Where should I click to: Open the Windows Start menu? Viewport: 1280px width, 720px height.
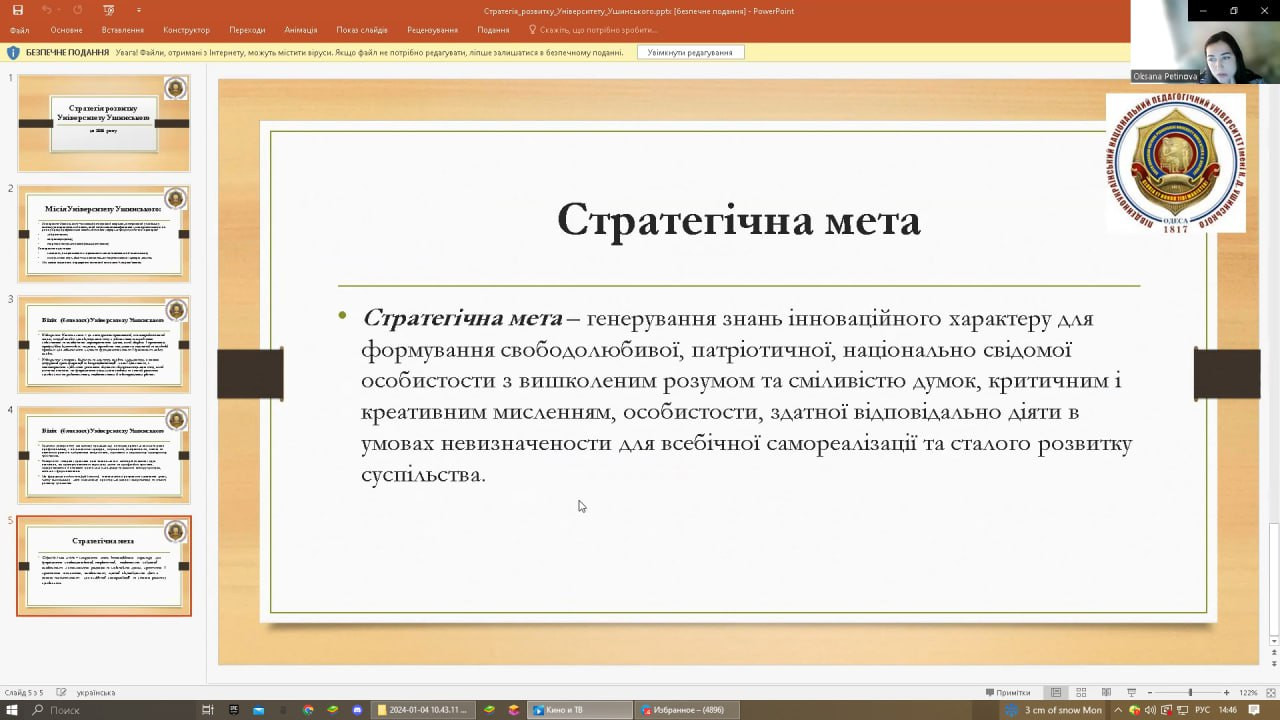[13, 710]
